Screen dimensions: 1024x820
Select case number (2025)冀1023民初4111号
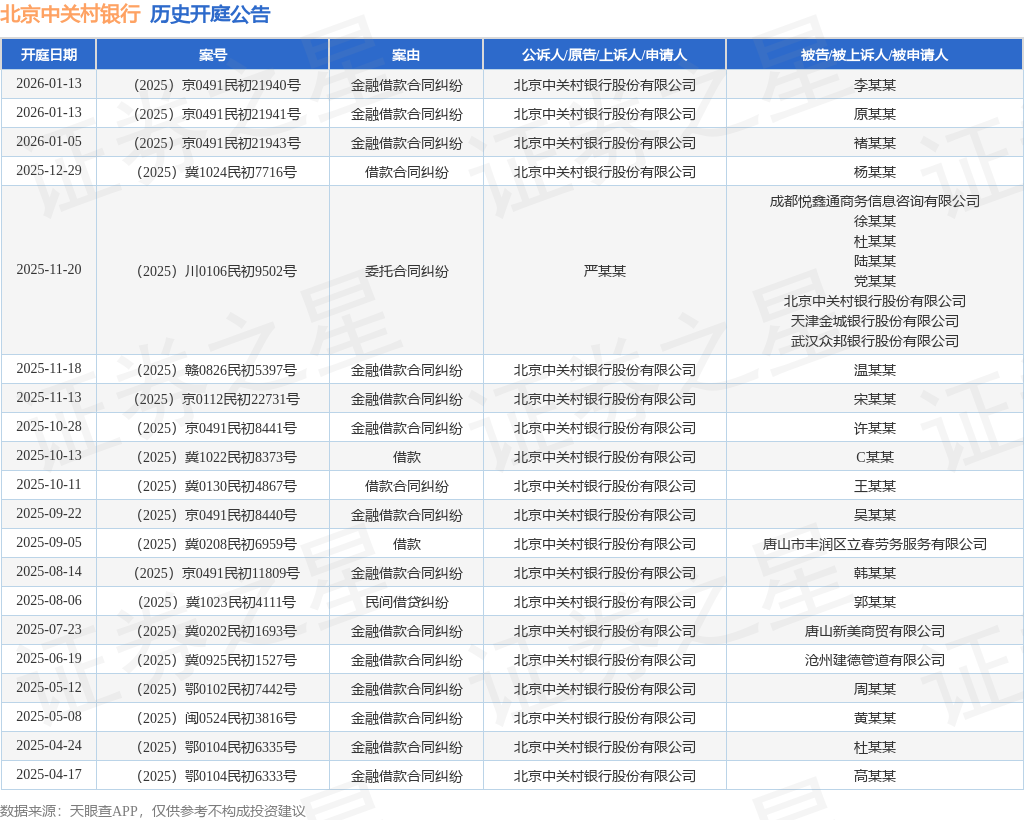click(217, 602)
